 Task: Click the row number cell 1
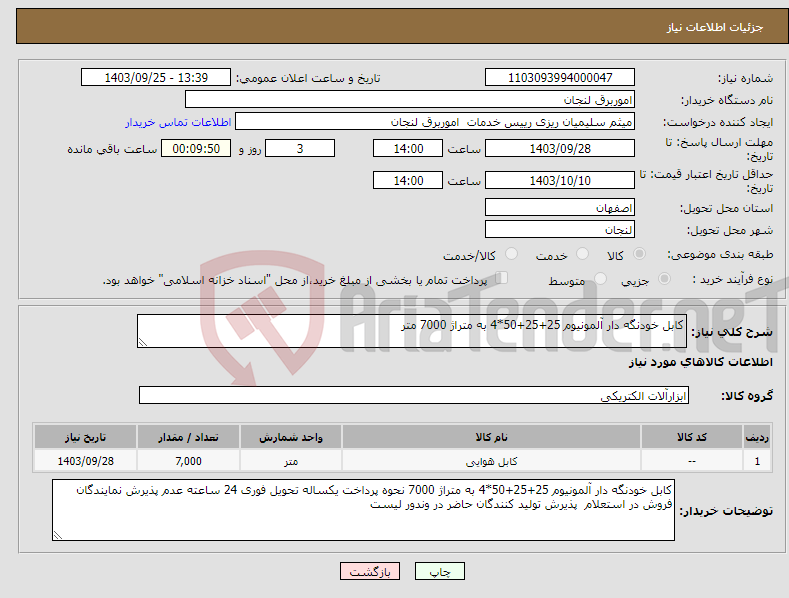(x=757, y=461)
